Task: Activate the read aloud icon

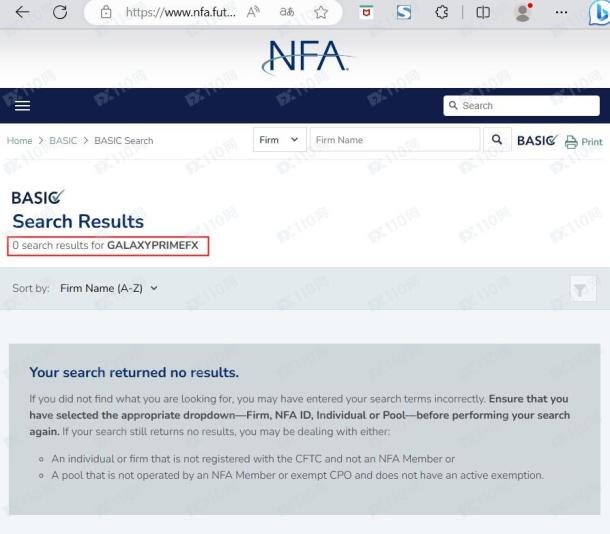Action: tap(253, 12)
